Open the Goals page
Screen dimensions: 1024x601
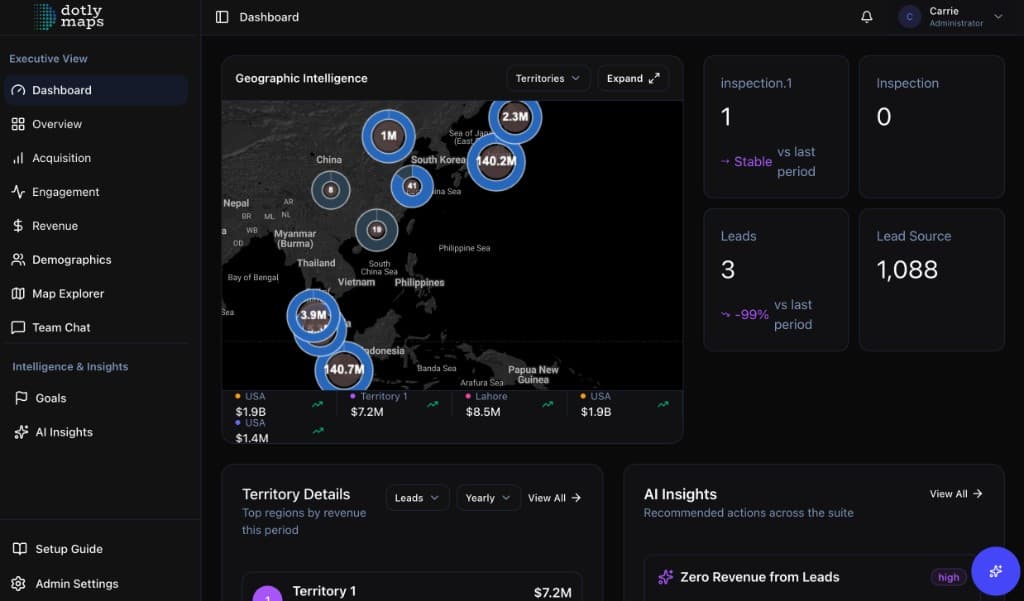[x=96, y=398]
